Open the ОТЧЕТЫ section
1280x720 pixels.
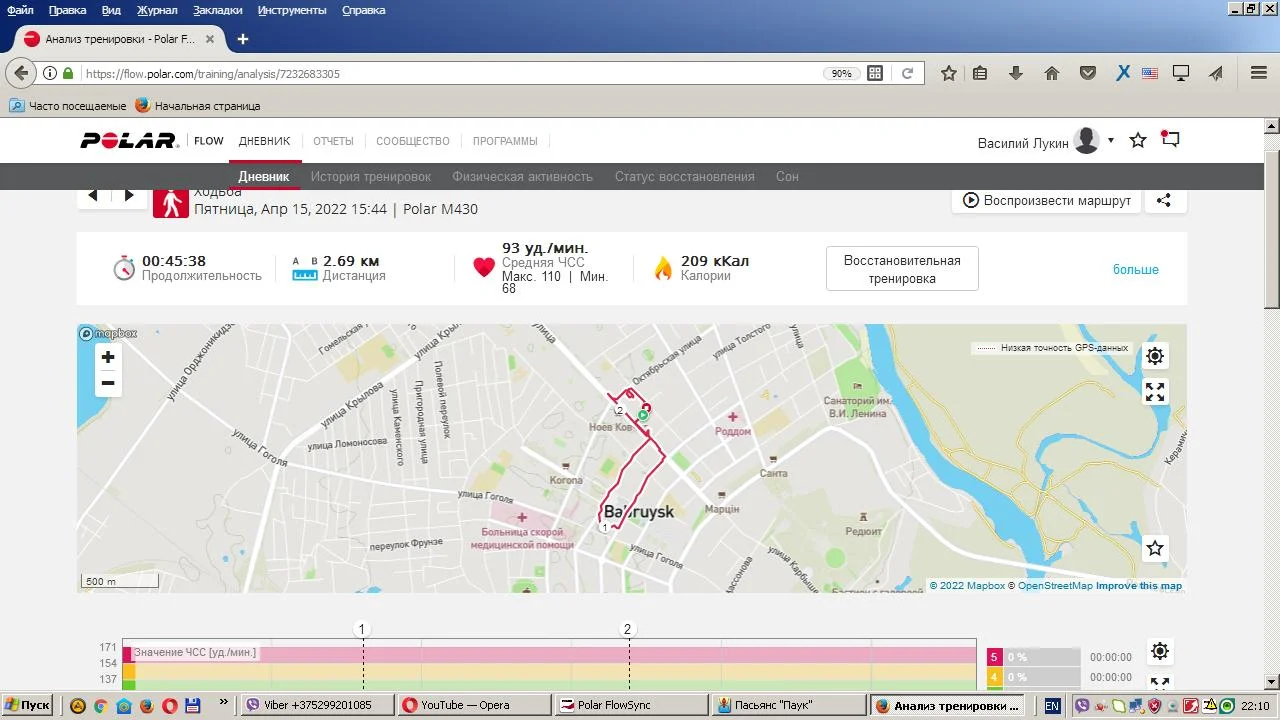click(x=333, y=141)
